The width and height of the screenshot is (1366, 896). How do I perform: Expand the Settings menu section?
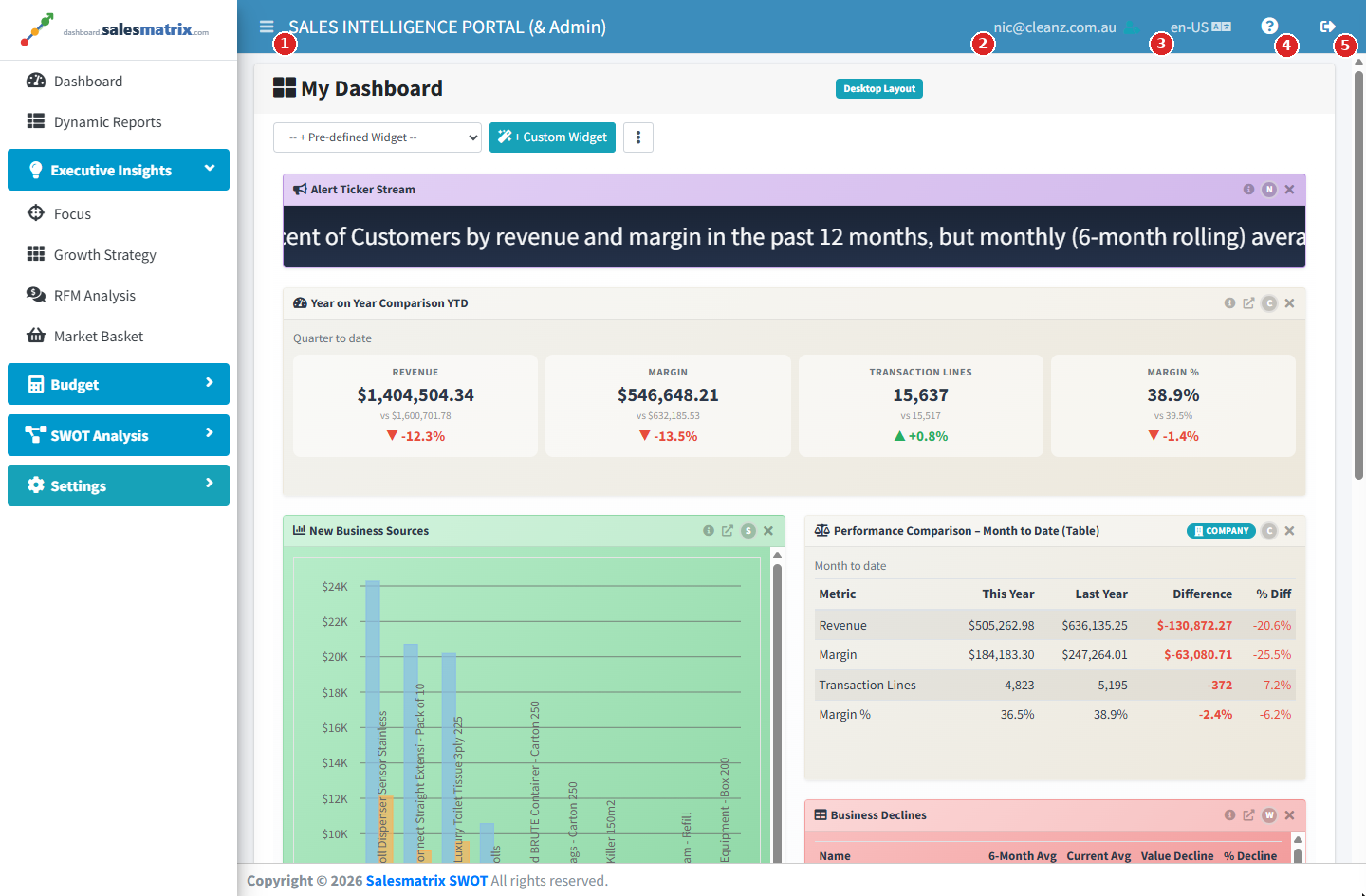[x=119, y=485]
